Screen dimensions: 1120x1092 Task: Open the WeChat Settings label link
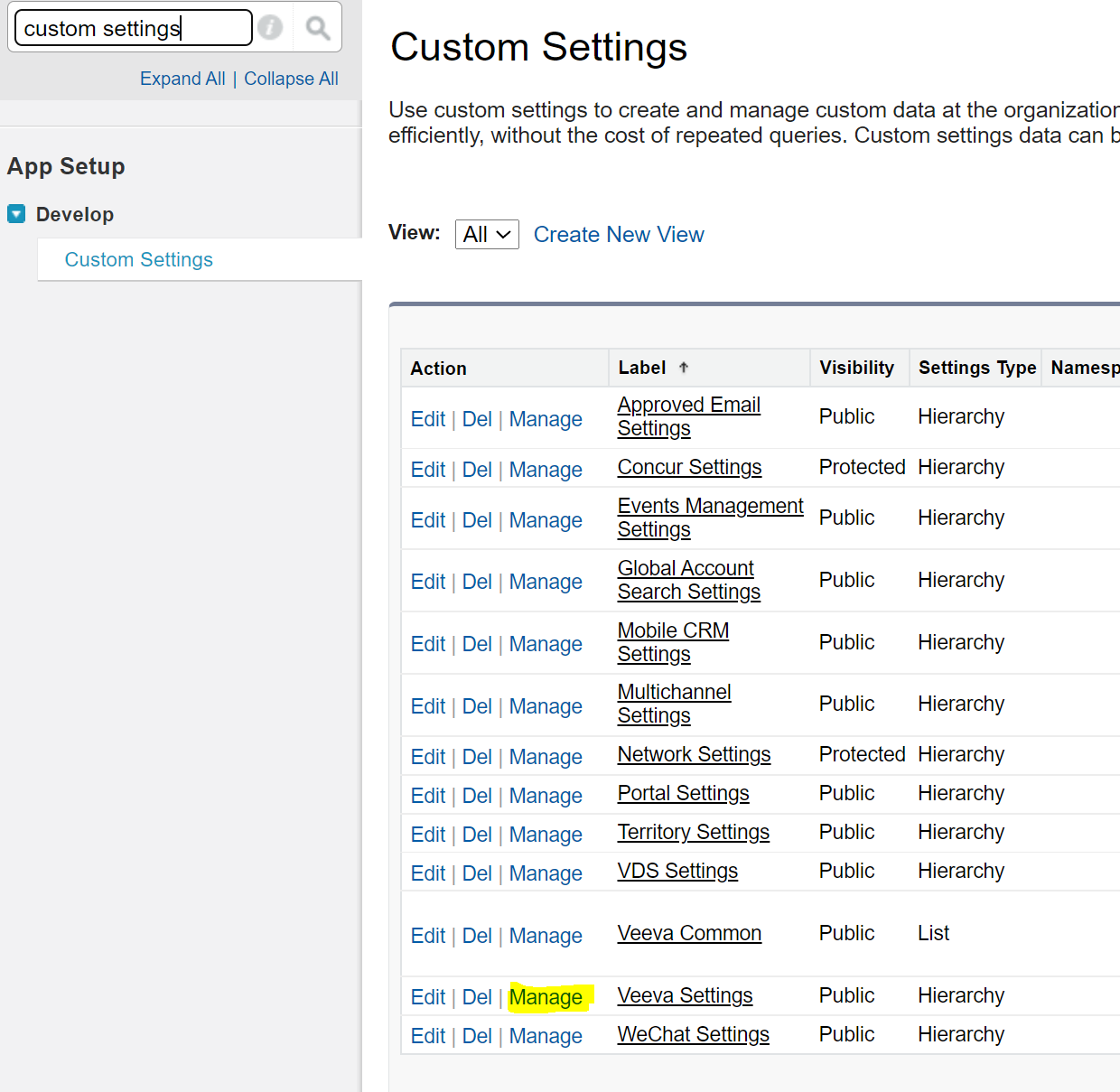click(x=693, y=1034)
